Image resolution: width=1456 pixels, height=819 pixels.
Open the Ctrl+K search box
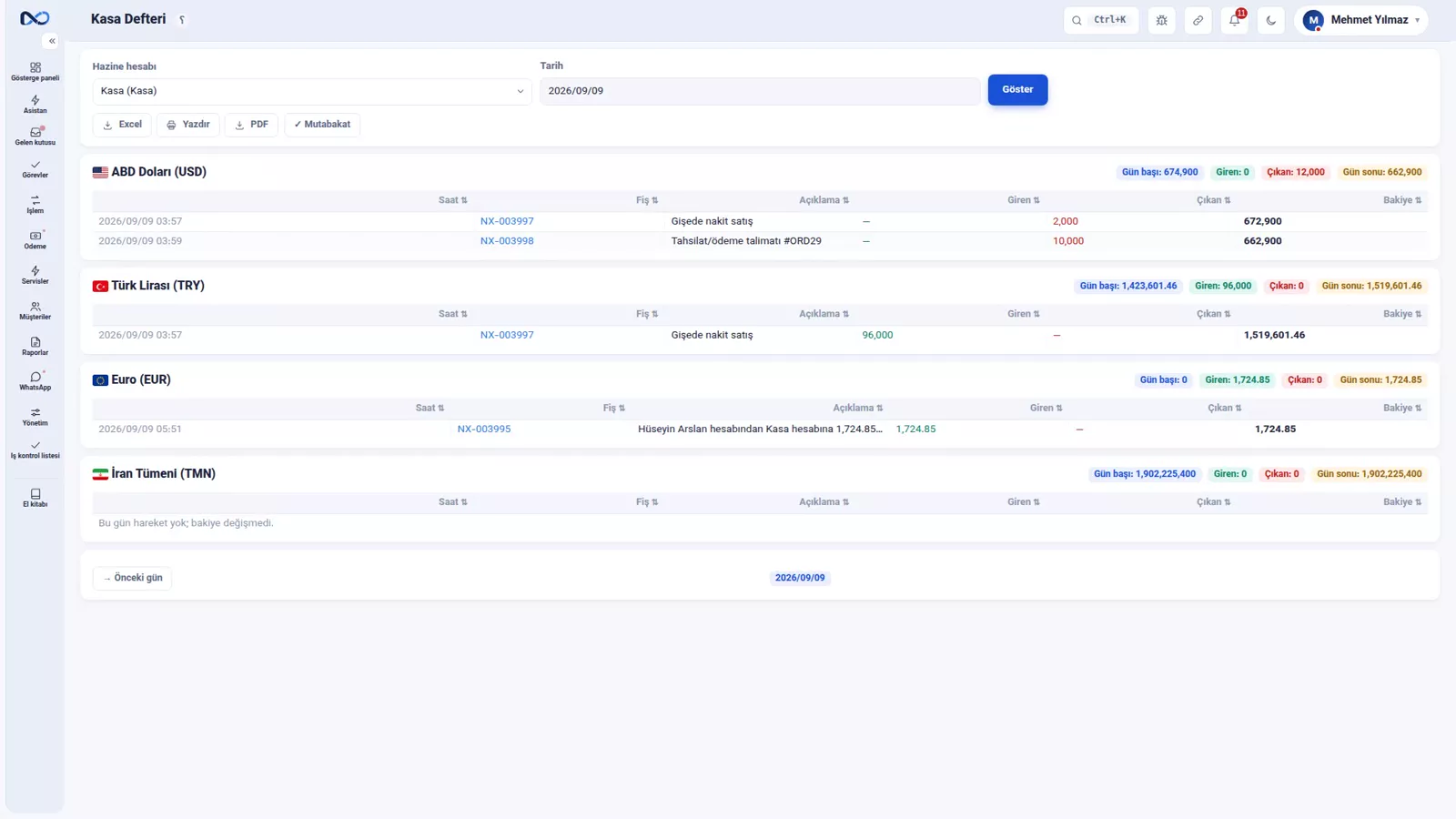pyautogui.click(x=1101, y=20)
